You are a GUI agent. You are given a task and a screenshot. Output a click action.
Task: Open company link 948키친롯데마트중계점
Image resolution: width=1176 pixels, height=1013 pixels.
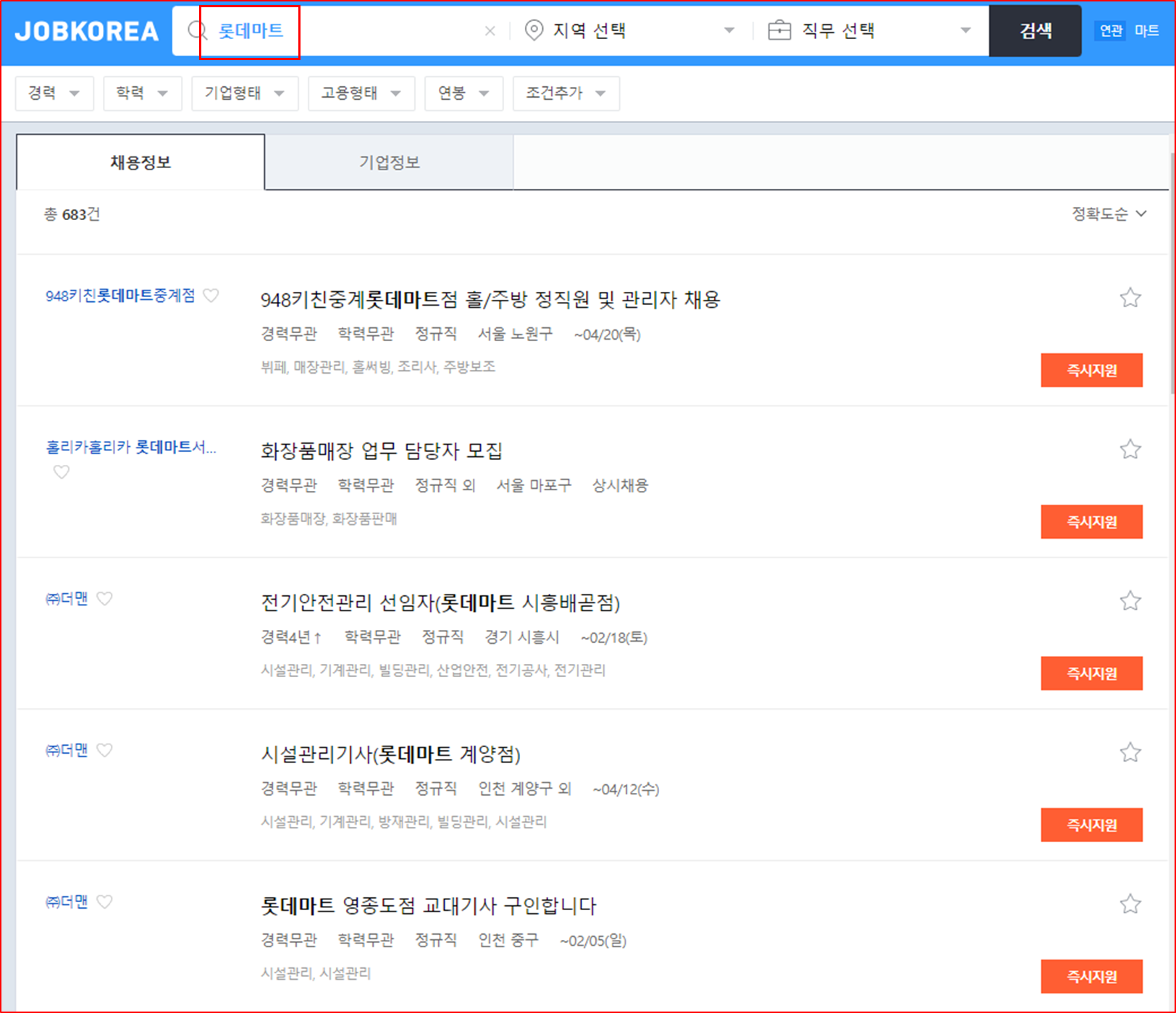[120, 295]
